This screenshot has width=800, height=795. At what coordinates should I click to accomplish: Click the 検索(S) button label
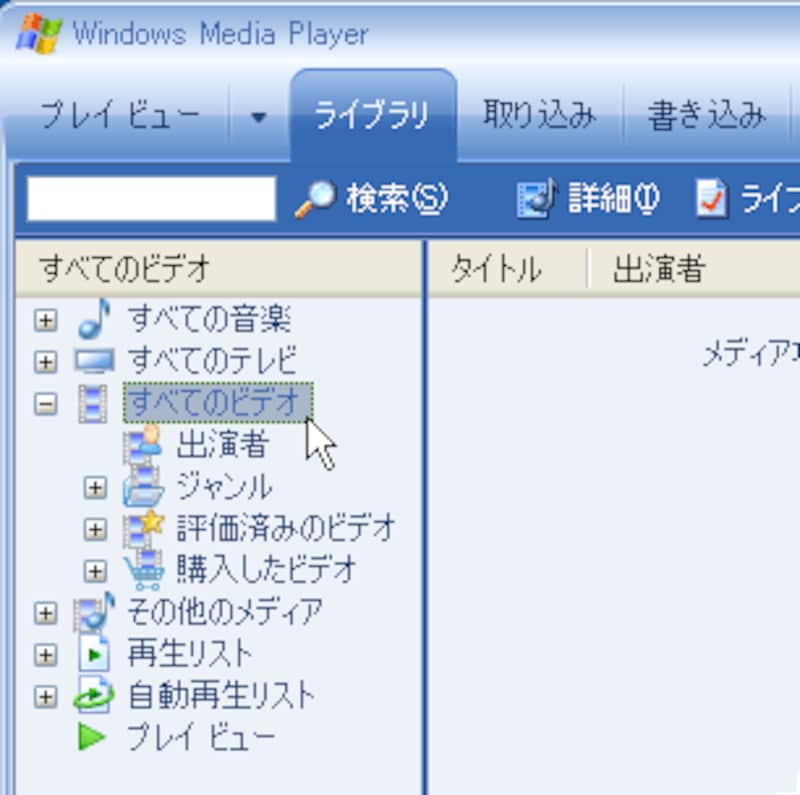click(397, 198)
